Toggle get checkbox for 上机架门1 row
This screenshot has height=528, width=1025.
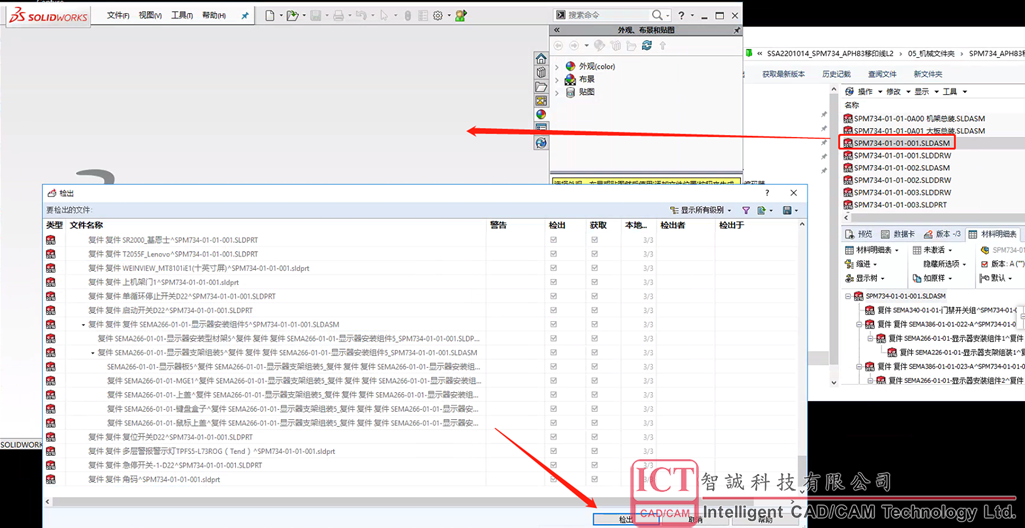tap(594, 282)
